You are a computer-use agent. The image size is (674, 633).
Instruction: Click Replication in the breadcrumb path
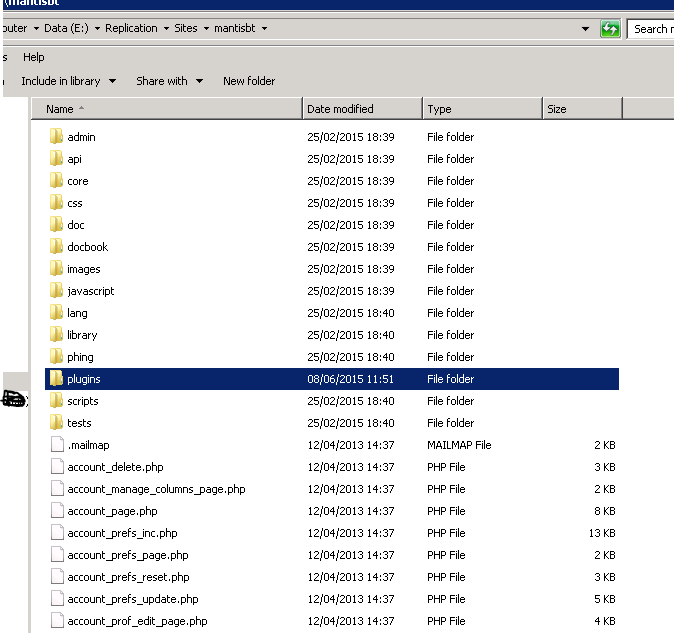point(131,28)
